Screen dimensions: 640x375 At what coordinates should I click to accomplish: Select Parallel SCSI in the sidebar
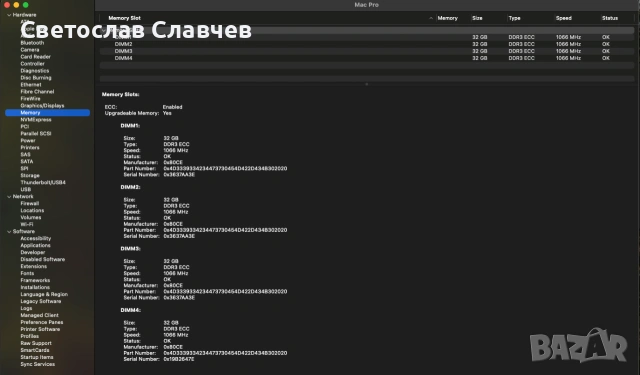(x=36, y=133)
